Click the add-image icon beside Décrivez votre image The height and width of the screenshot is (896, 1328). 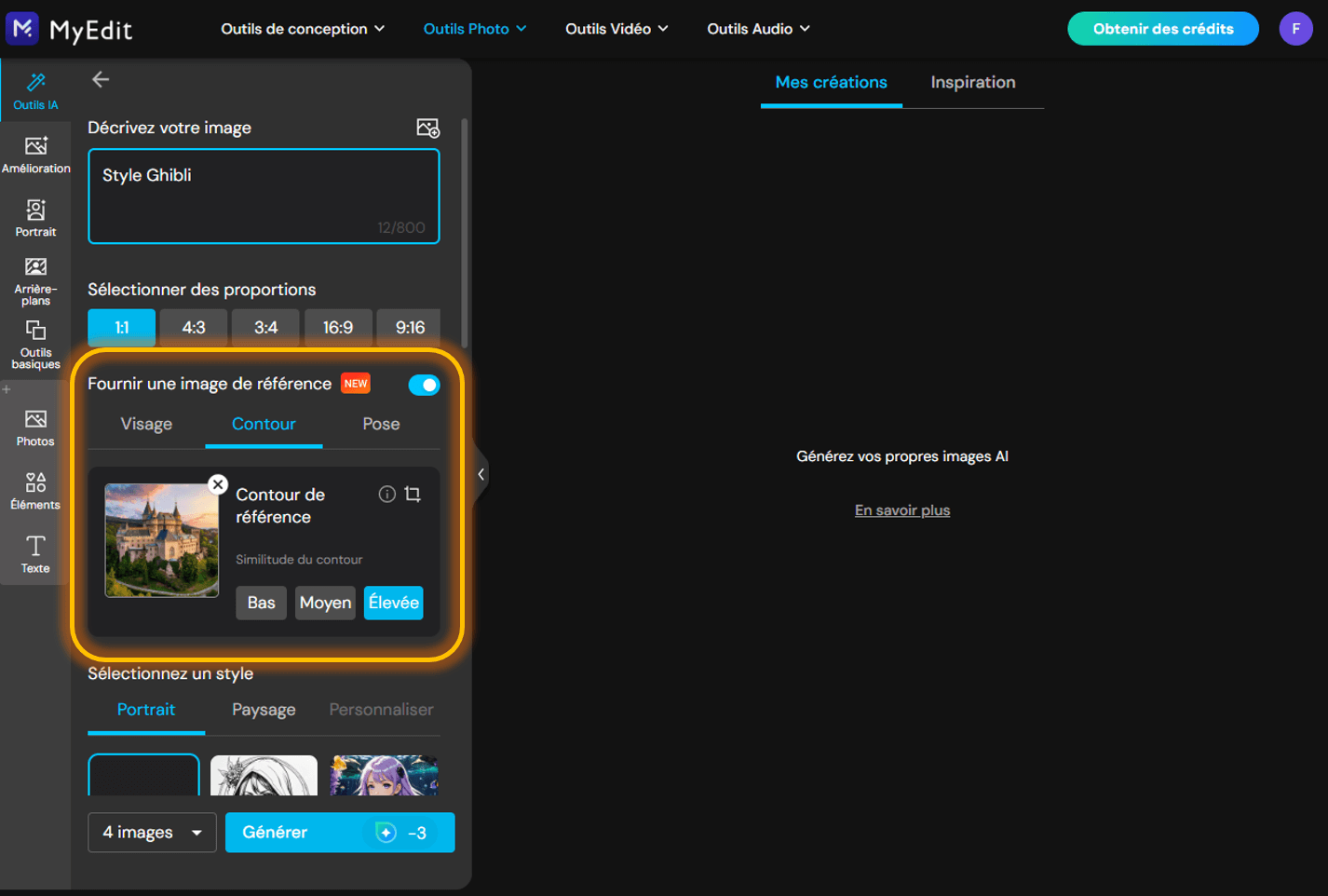click(427, 128)
